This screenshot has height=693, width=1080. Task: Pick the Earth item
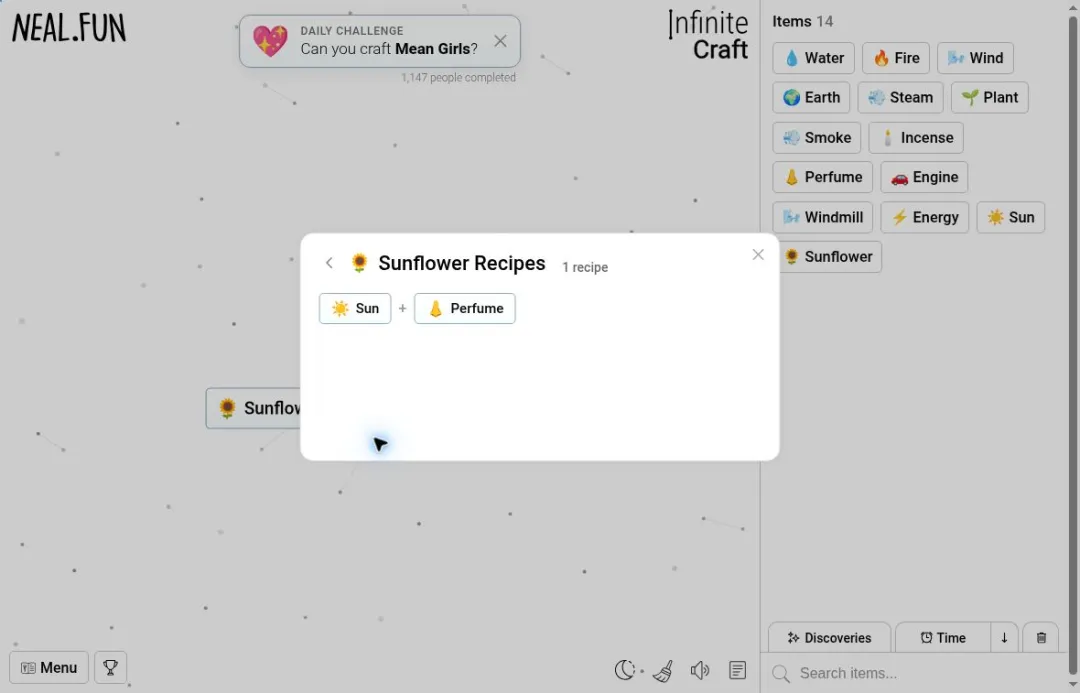click(x=811, y=97)
